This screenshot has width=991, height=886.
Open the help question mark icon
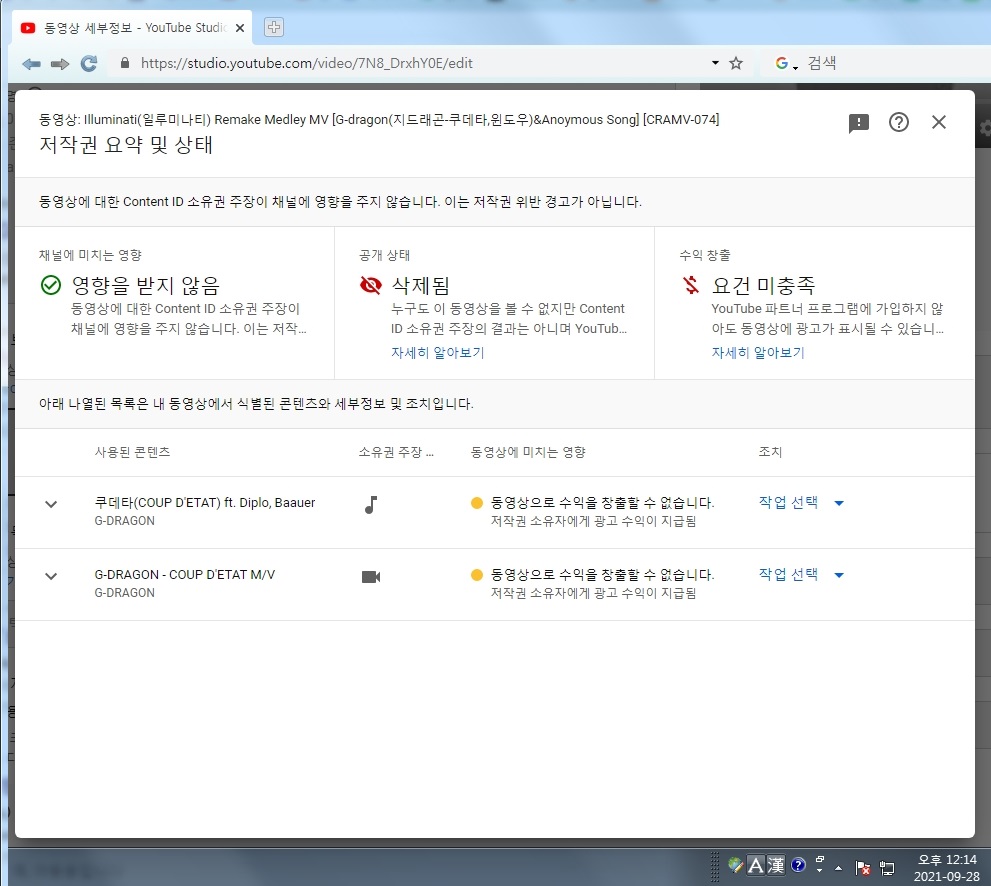898,122
